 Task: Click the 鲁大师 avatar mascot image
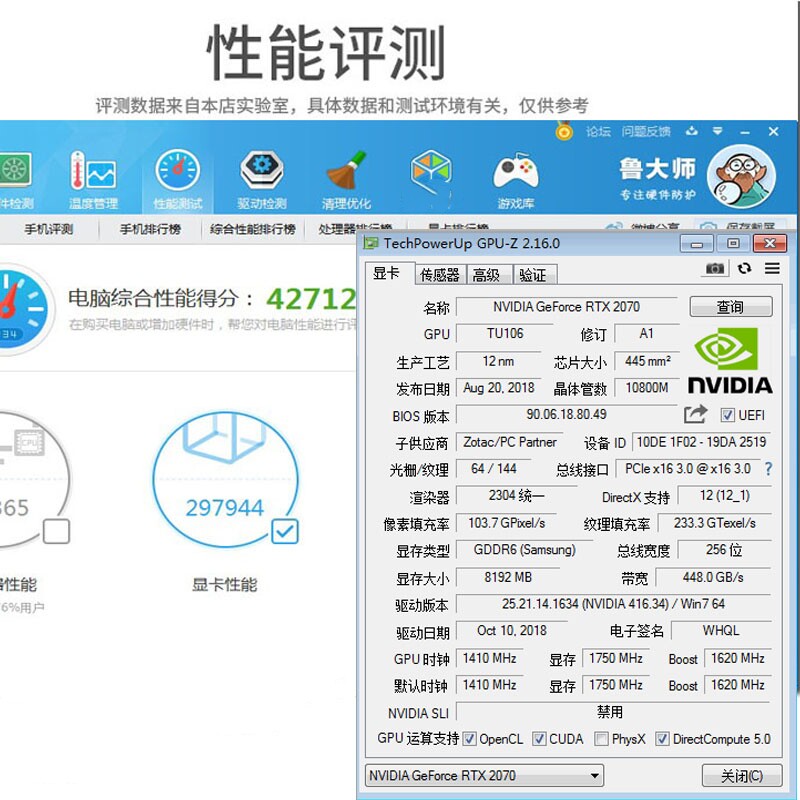[x=741, y=177]
